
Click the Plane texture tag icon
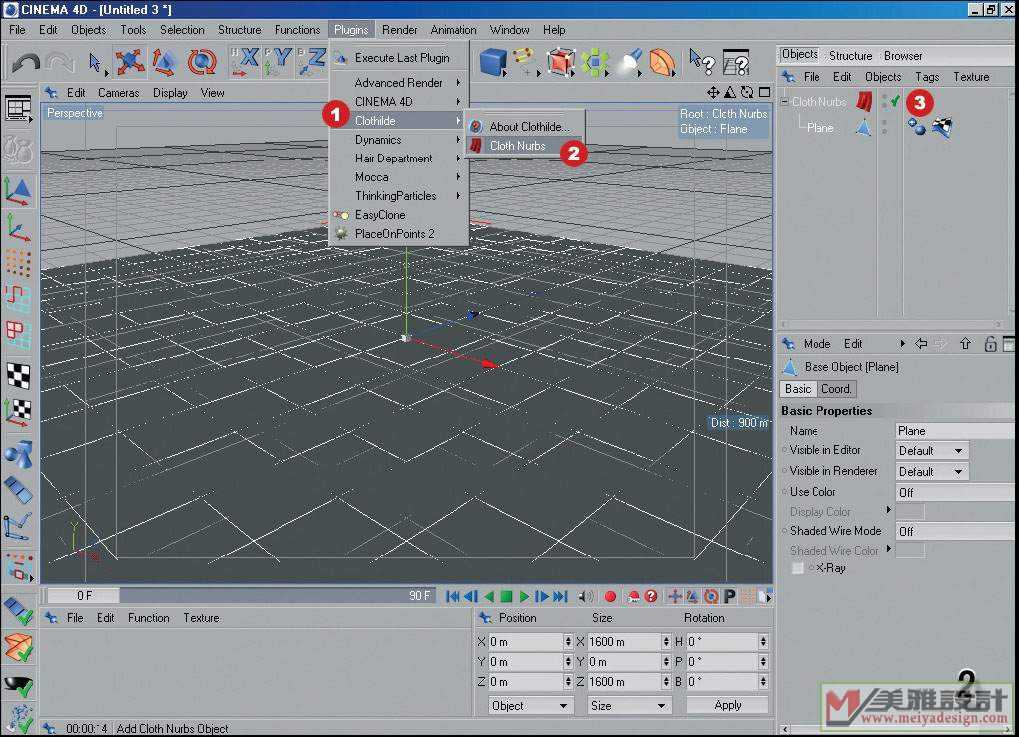(x=942, y=127)
